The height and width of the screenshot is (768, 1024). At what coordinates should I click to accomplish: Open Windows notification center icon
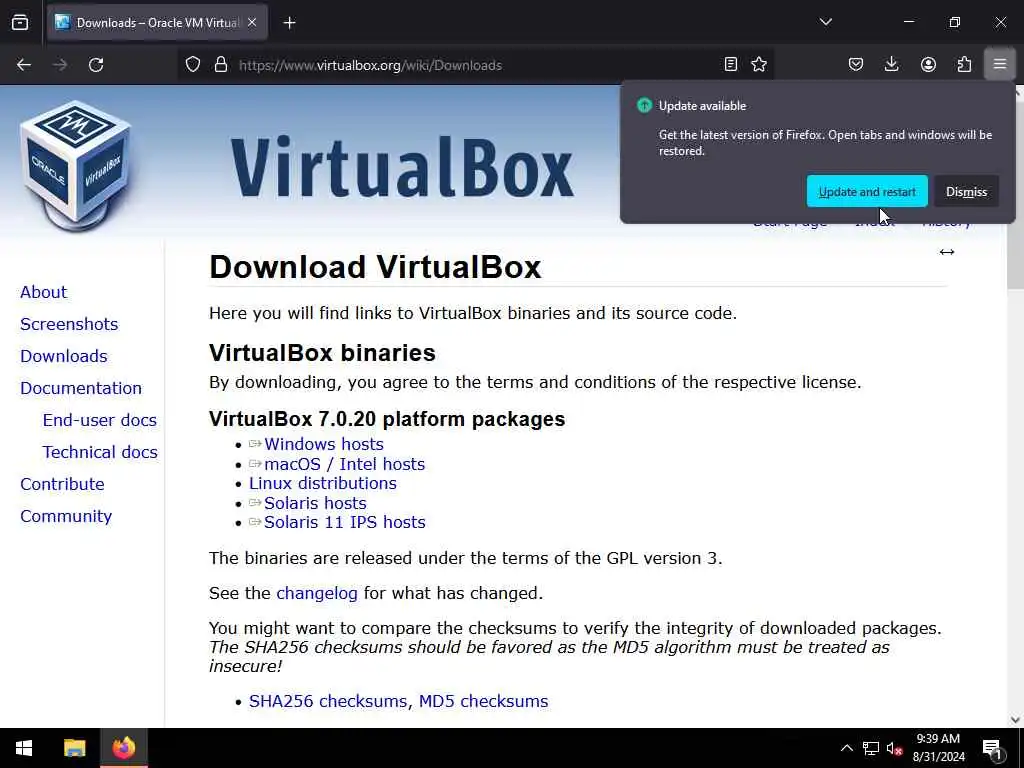(992, 749)
